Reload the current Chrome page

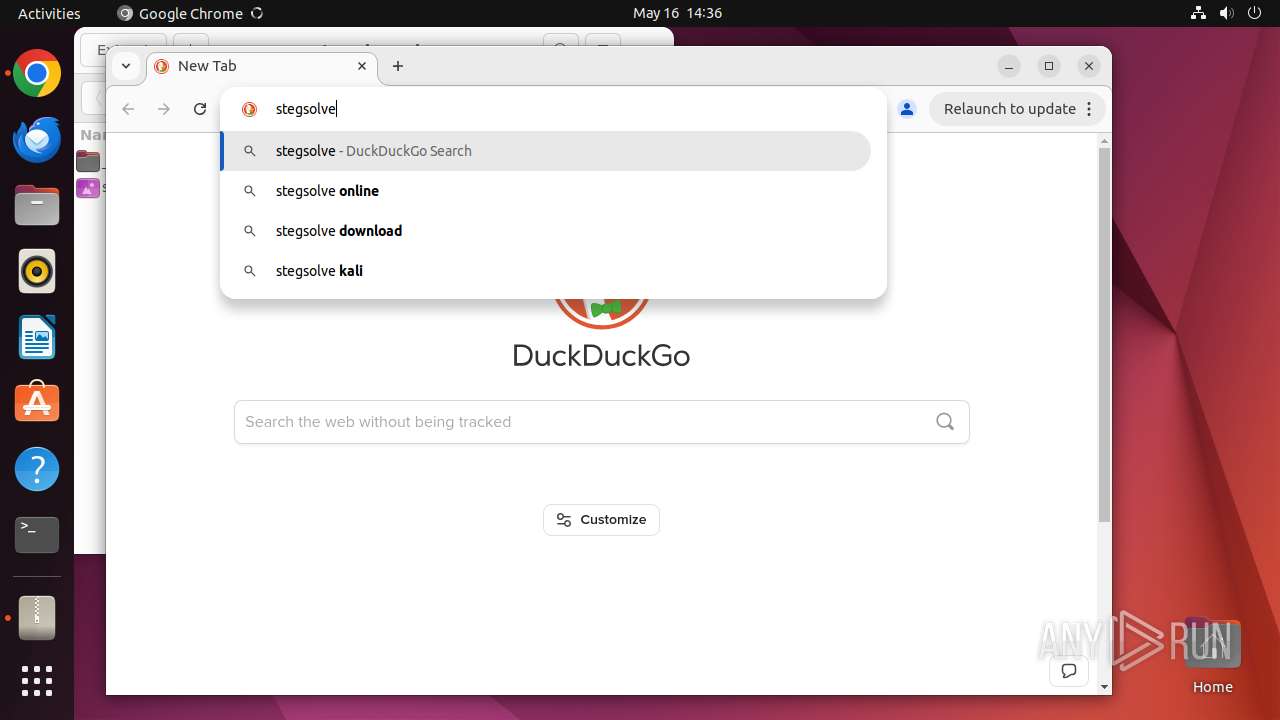point(200,109)
